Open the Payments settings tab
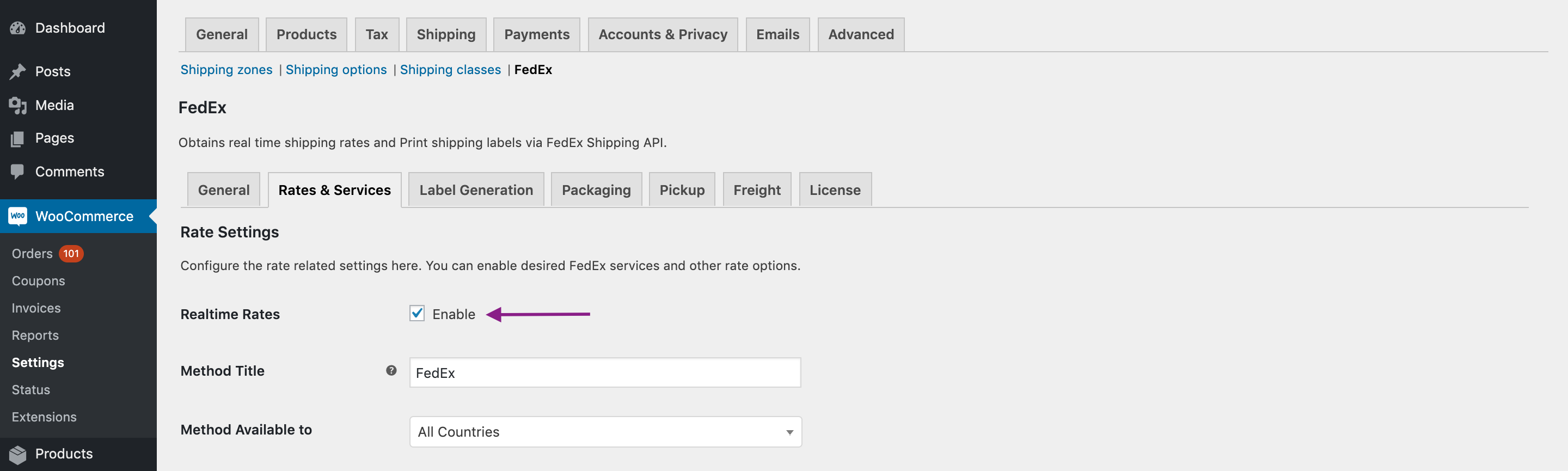Screen dimensions: 1568x471 pos(536,35)
